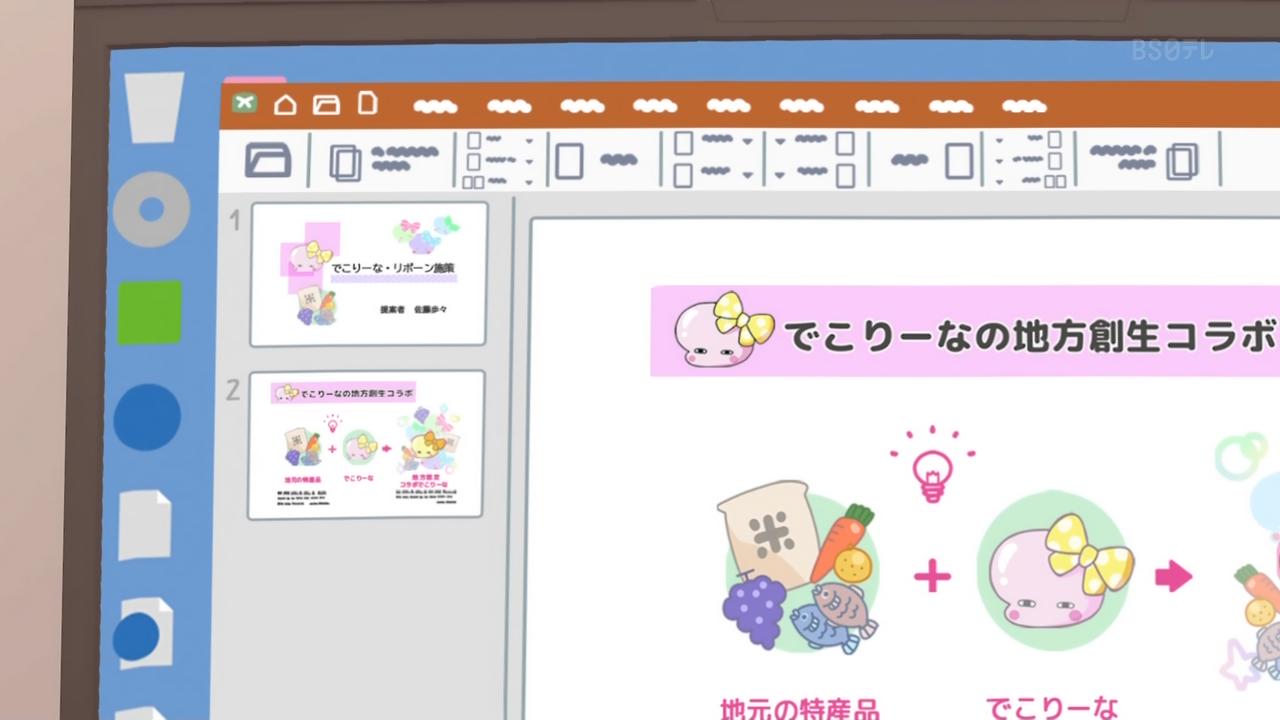Select slide 1 thumbnail in the slide panel
The image size is (1280, 720).
[368, 274]
